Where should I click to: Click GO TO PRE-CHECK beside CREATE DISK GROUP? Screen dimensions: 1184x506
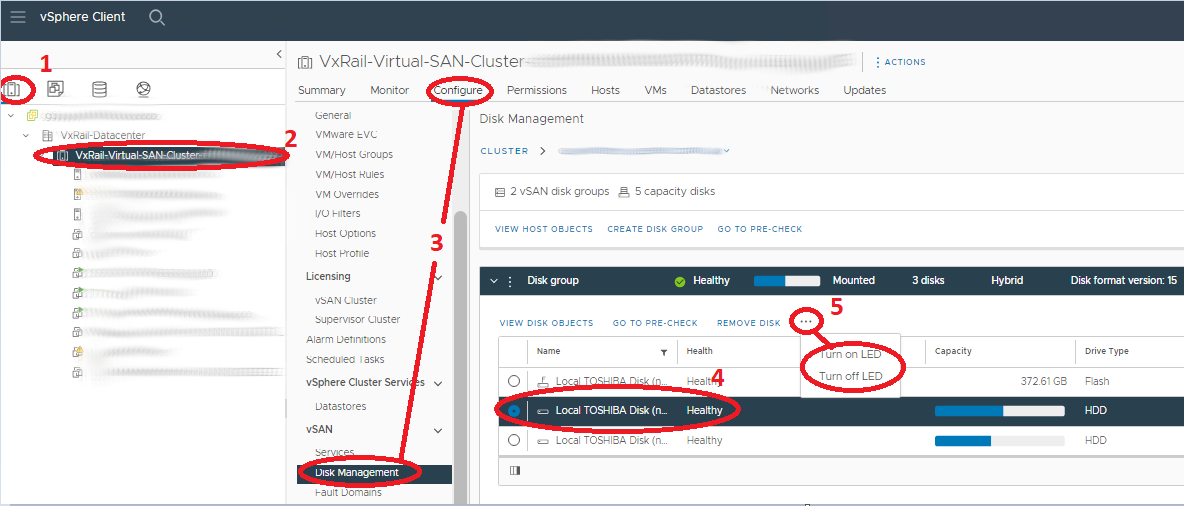[760, 229]
